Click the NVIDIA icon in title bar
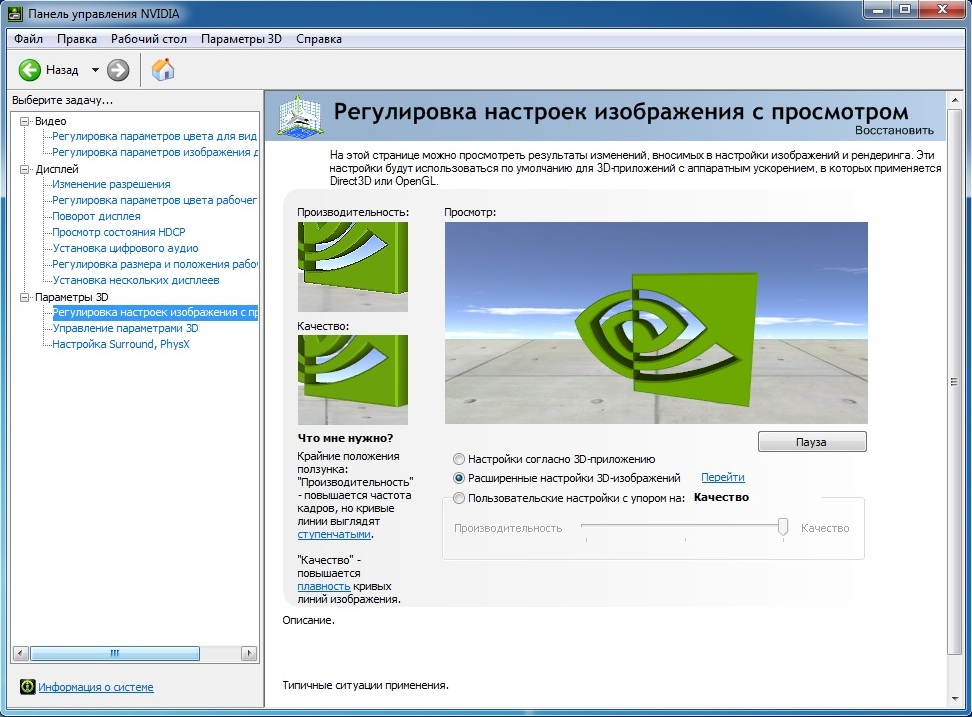Viewport: 972px width, 717px height. (16, 13)
